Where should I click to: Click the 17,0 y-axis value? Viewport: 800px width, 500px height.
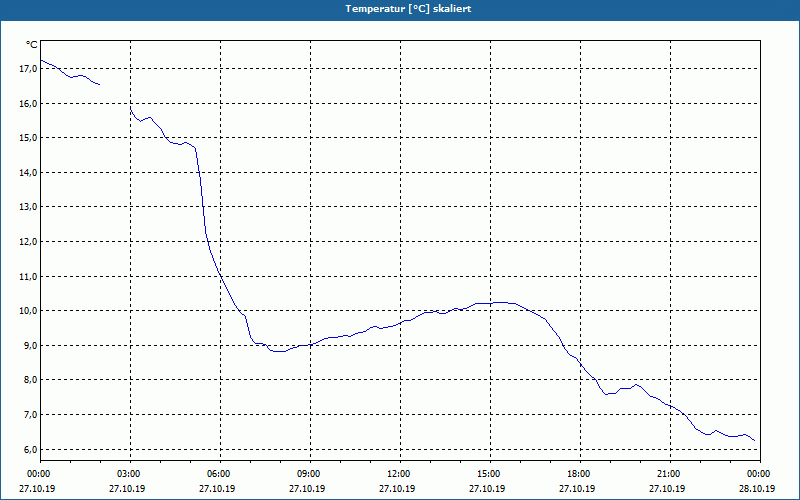tap(28, 69)
